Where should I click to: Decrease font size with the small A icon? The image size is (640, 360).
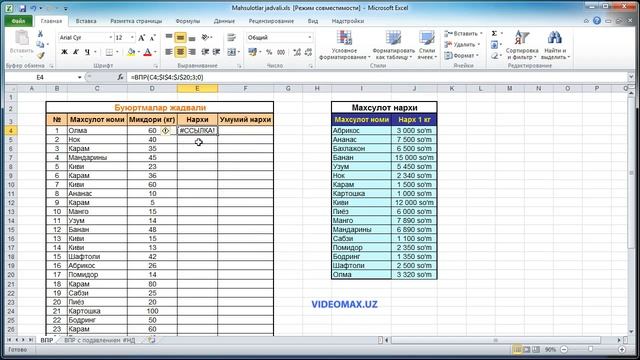[x=153, y=38]
